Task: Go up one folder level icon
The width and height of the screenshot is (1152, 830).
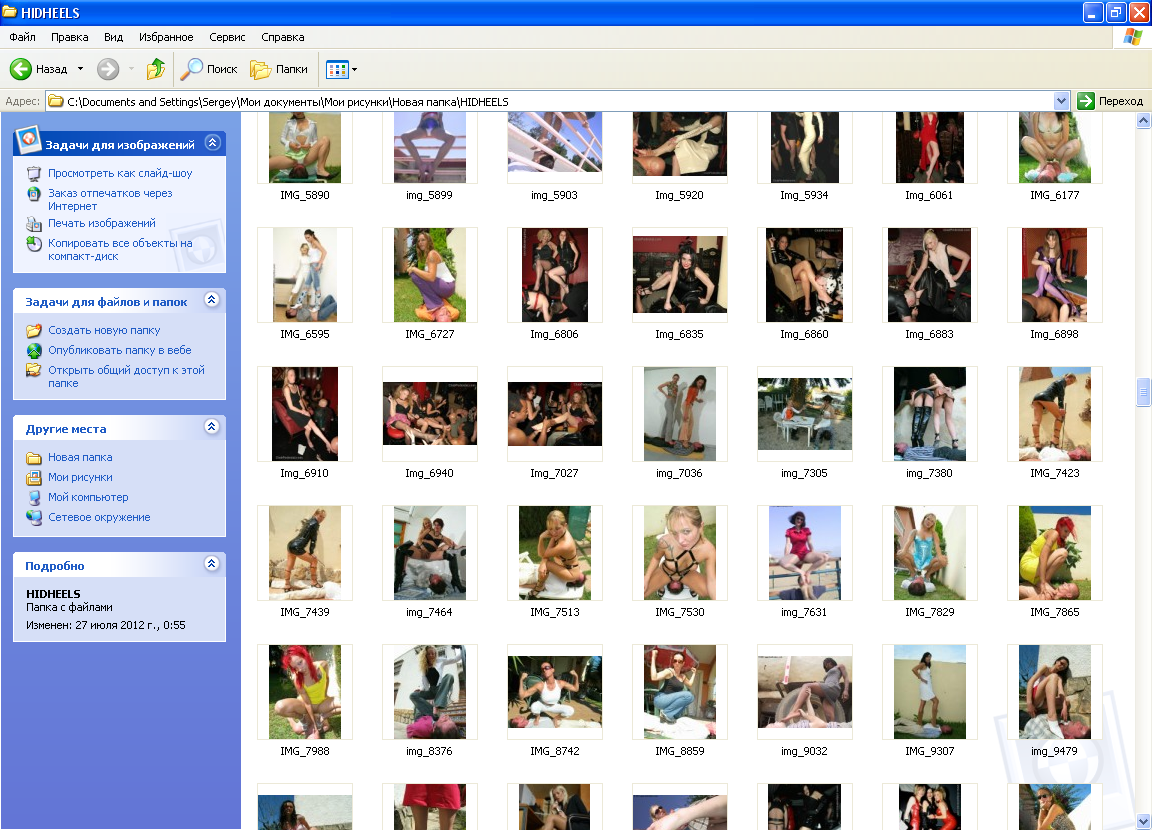Action: (156, 69)
